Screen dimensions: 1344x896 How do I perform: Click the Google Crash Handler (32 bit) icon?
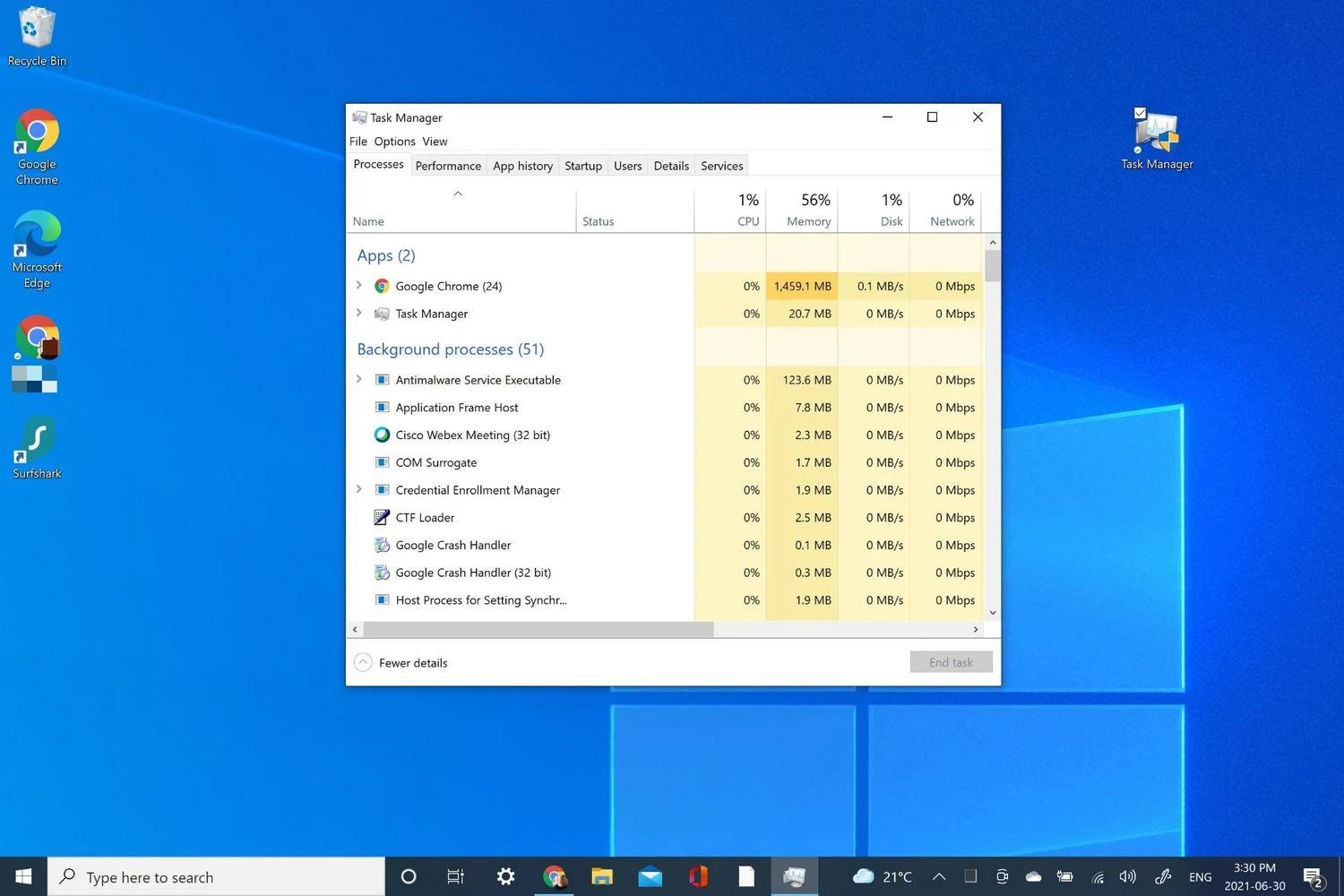click(382, 573)
